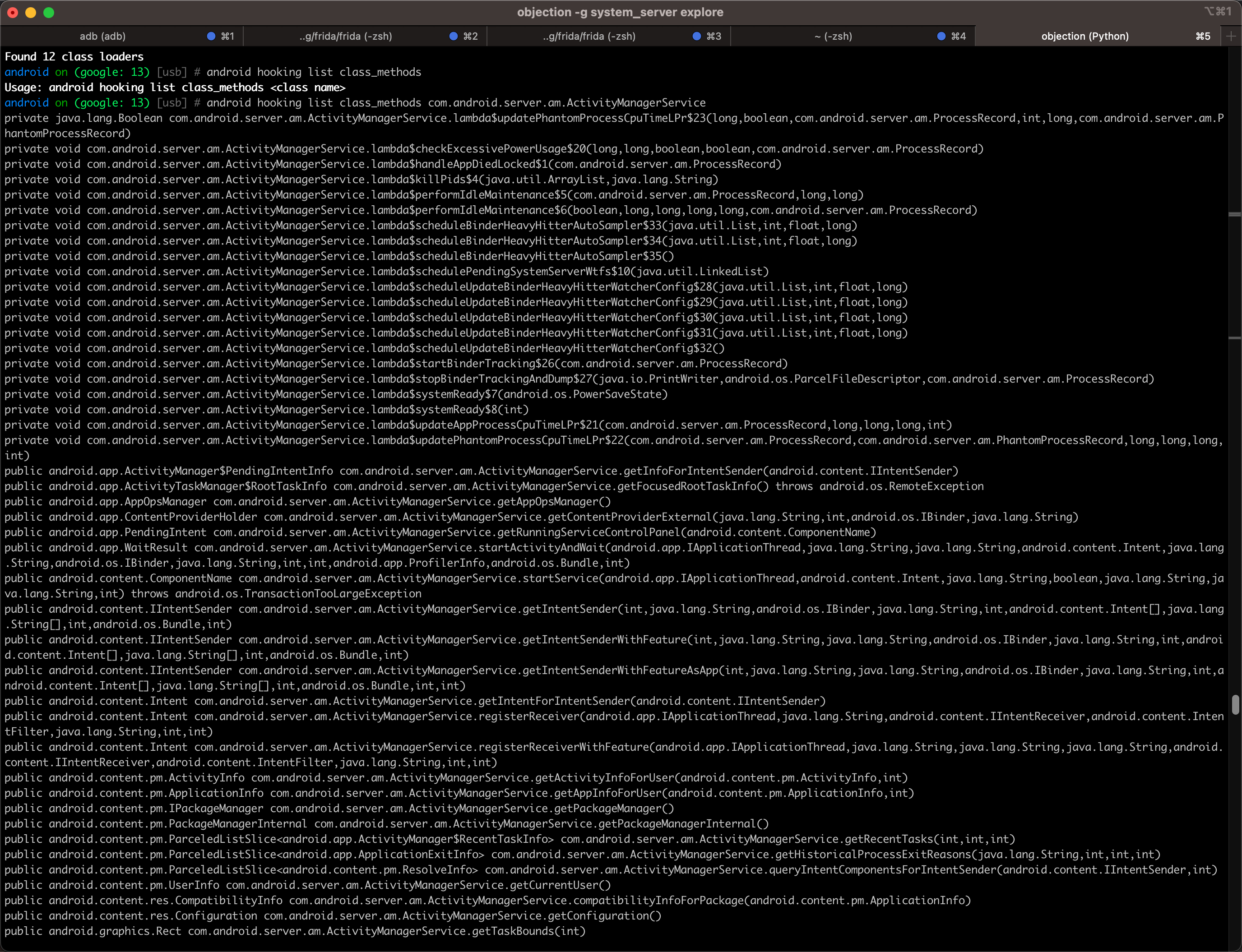Click the getHistoricalProcessExitReasons line
Image resolution: width=1242 pixels, height=952 pixels.
tap(583, 854)
